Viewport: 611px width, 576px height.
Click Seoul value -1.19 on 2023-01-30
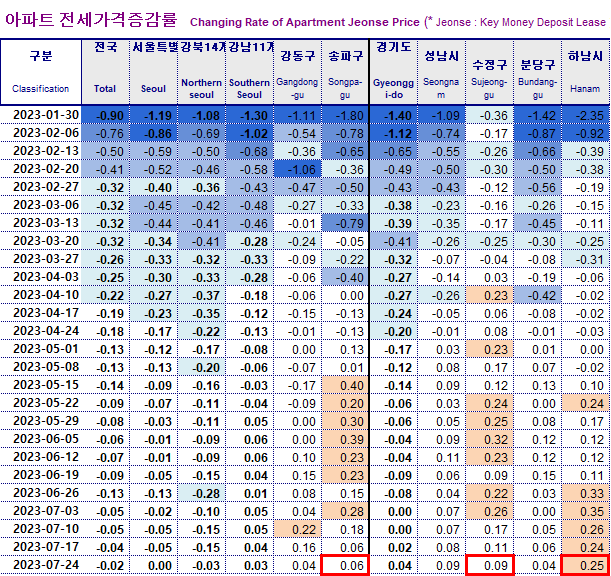[x=154, y=115]
